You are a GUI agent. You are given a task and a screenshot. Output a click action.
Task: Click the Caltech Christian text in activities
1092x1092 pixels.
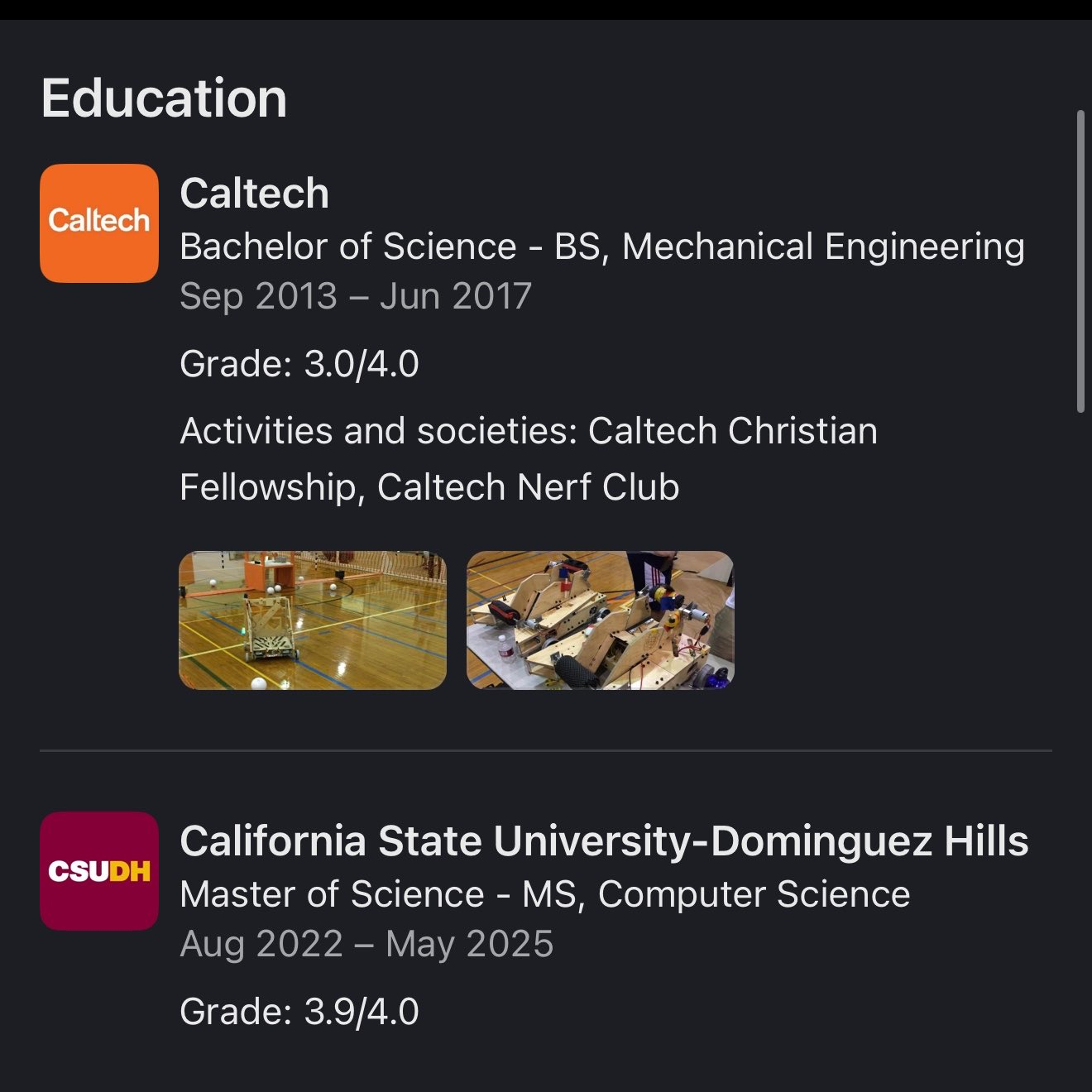pos(732,431)
